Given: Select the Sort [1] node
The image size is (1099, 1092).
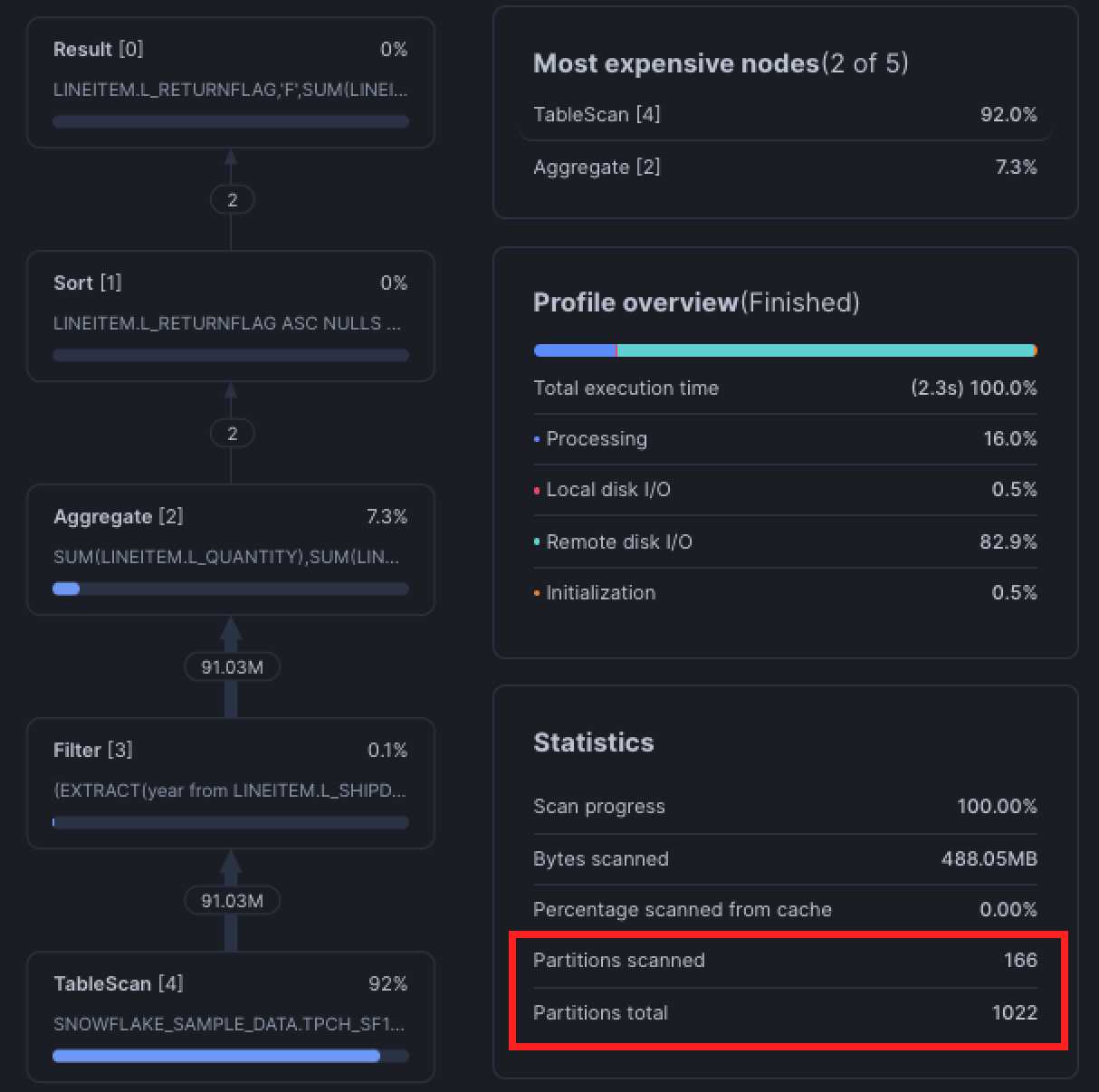Looking at the screenshot, I should pyautogui.click(x=230, y=315).
